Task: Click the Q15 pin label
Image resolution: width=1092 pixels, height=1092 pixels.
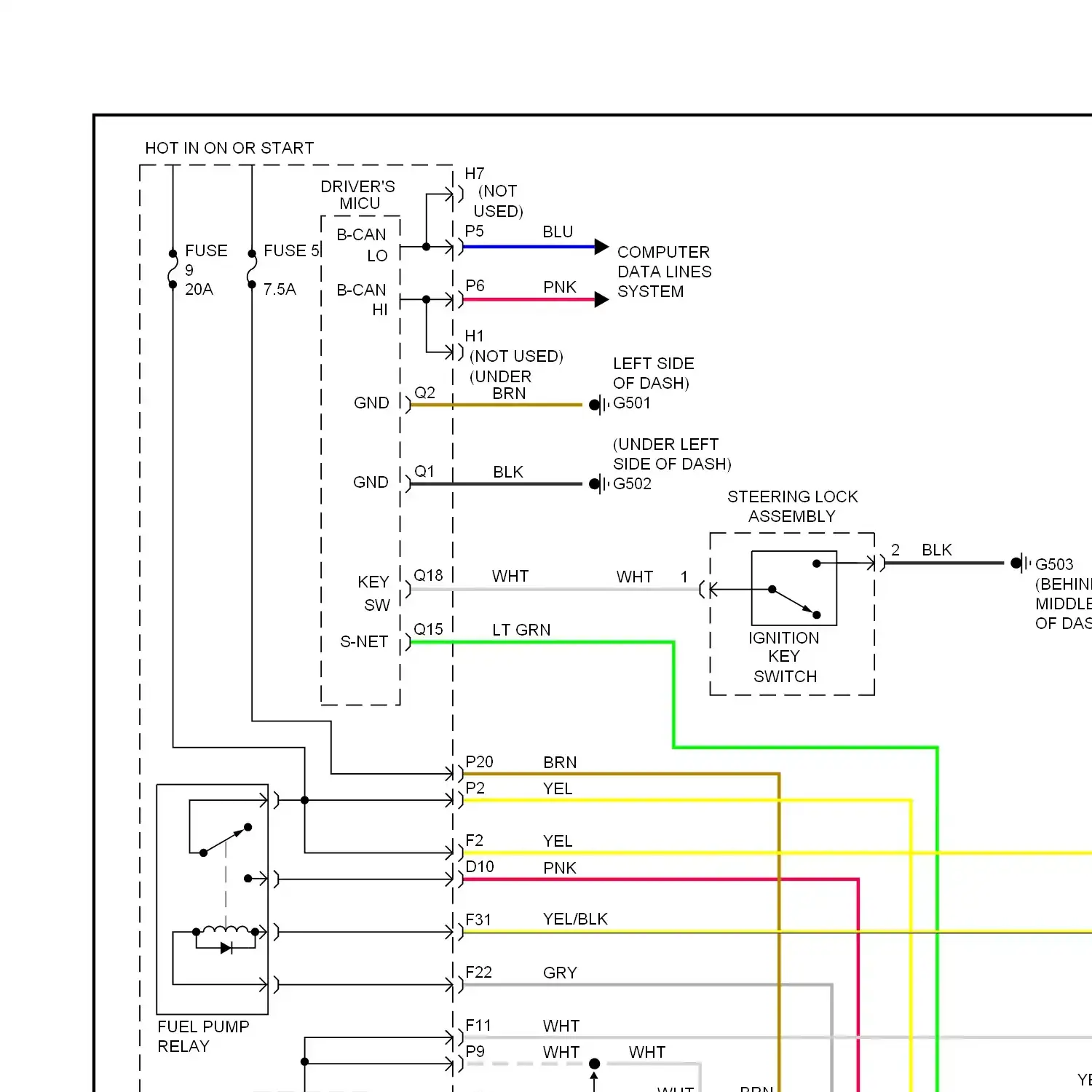Action: [x=428, y=629]
